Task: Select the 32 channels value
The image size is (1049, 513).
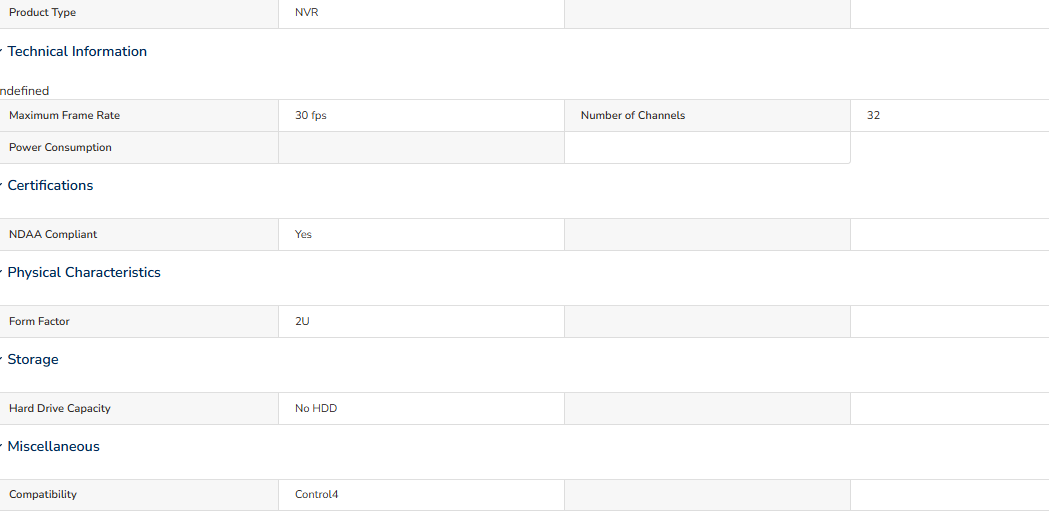Action: click(x=873, y=115)
